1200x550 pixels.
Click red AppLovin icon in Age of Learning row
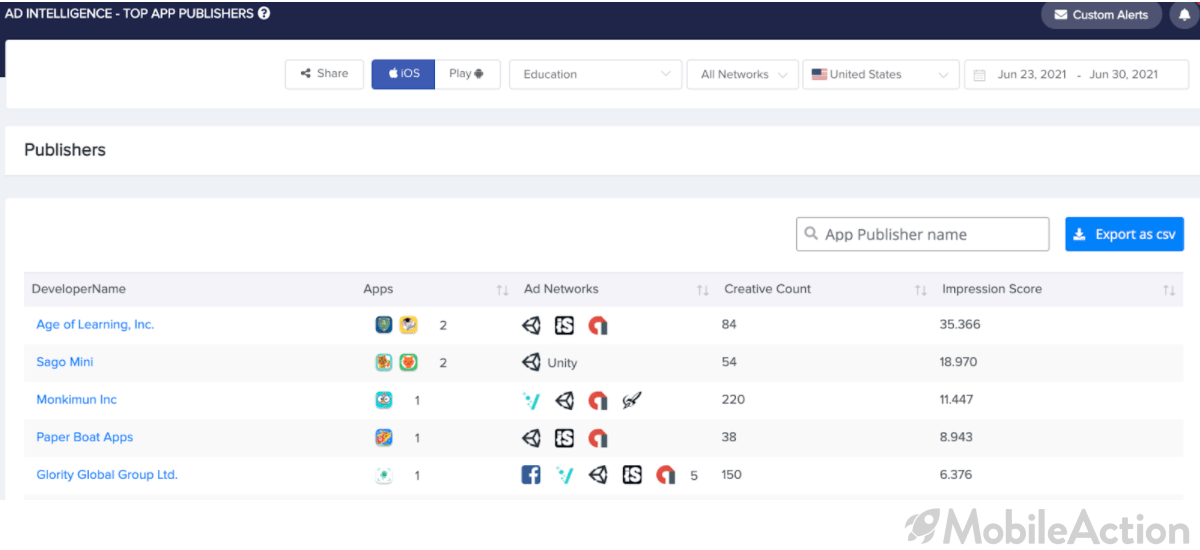tap(597, 325)
